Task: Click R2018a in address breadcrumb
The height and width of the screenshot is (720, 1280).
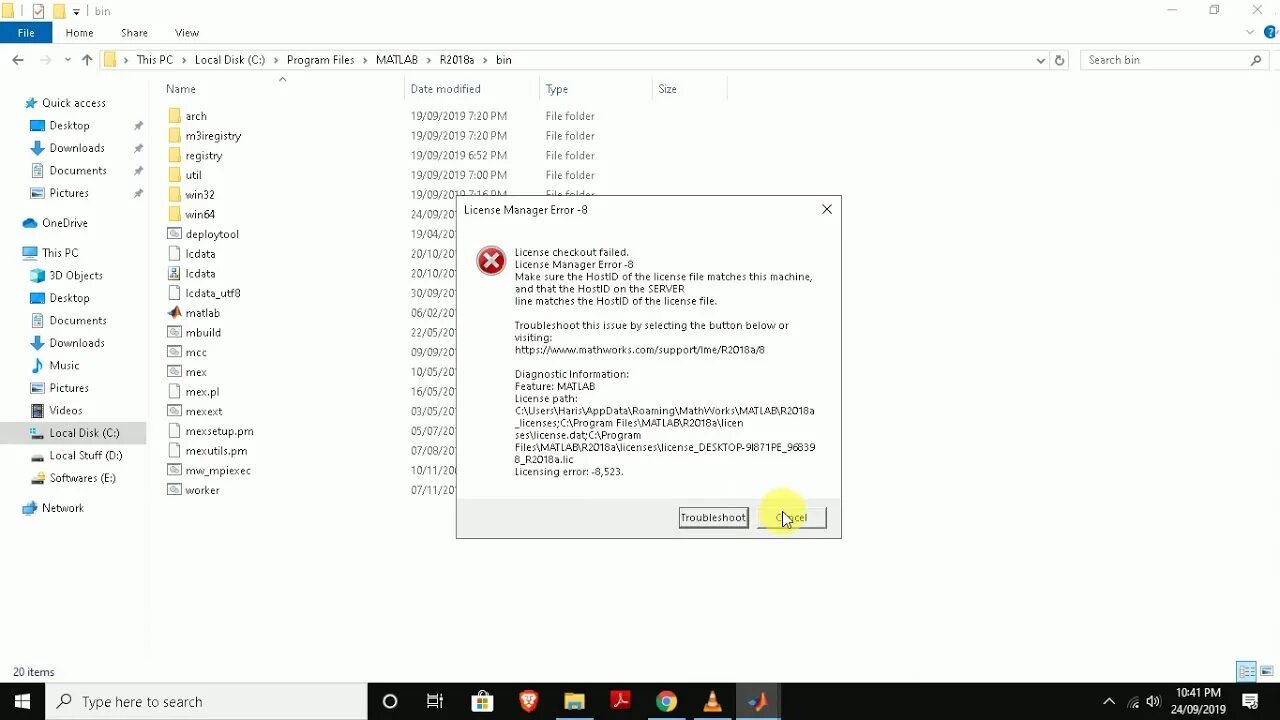Action: pyautogui.click(x=457, y=60)
